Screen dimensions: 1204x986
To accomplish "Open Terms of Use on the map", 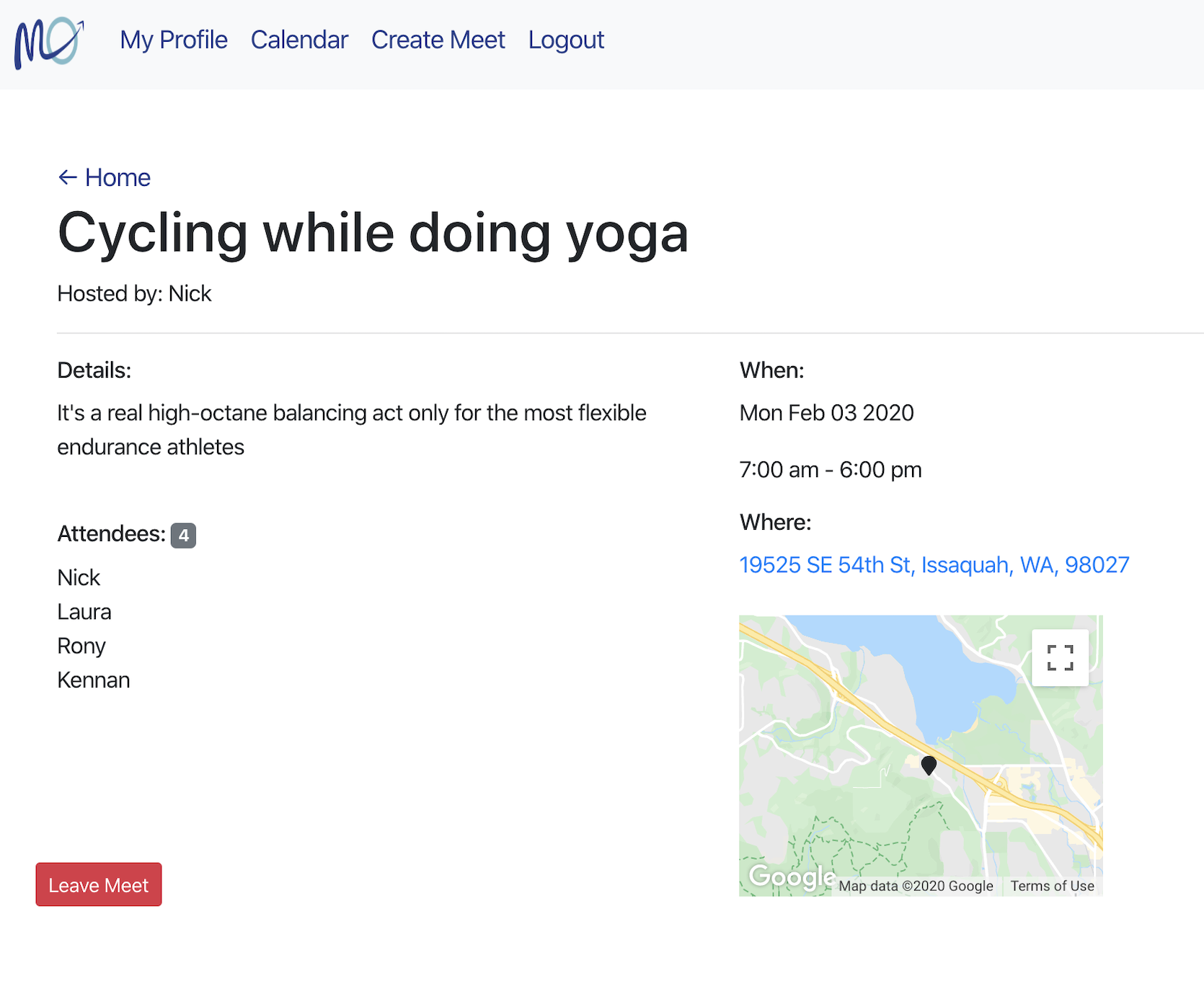I will (x=1052, y=886).
